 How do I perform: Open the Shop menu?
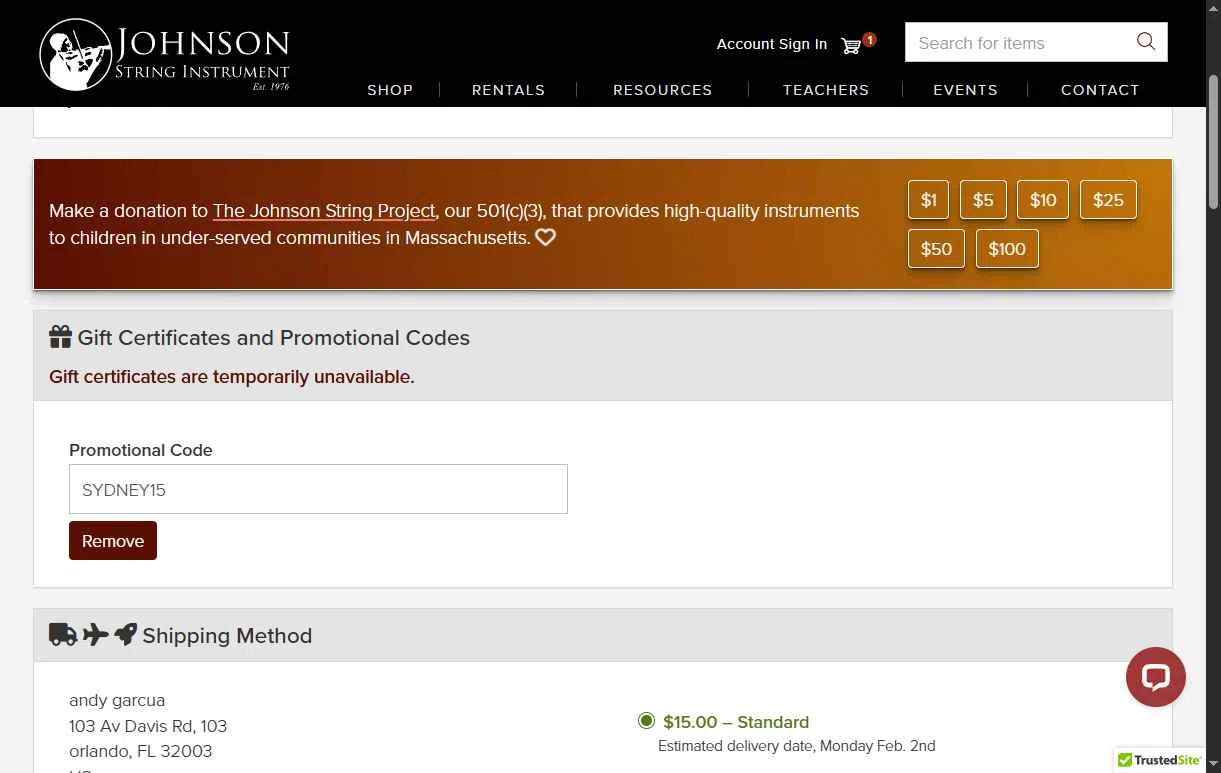390,90
